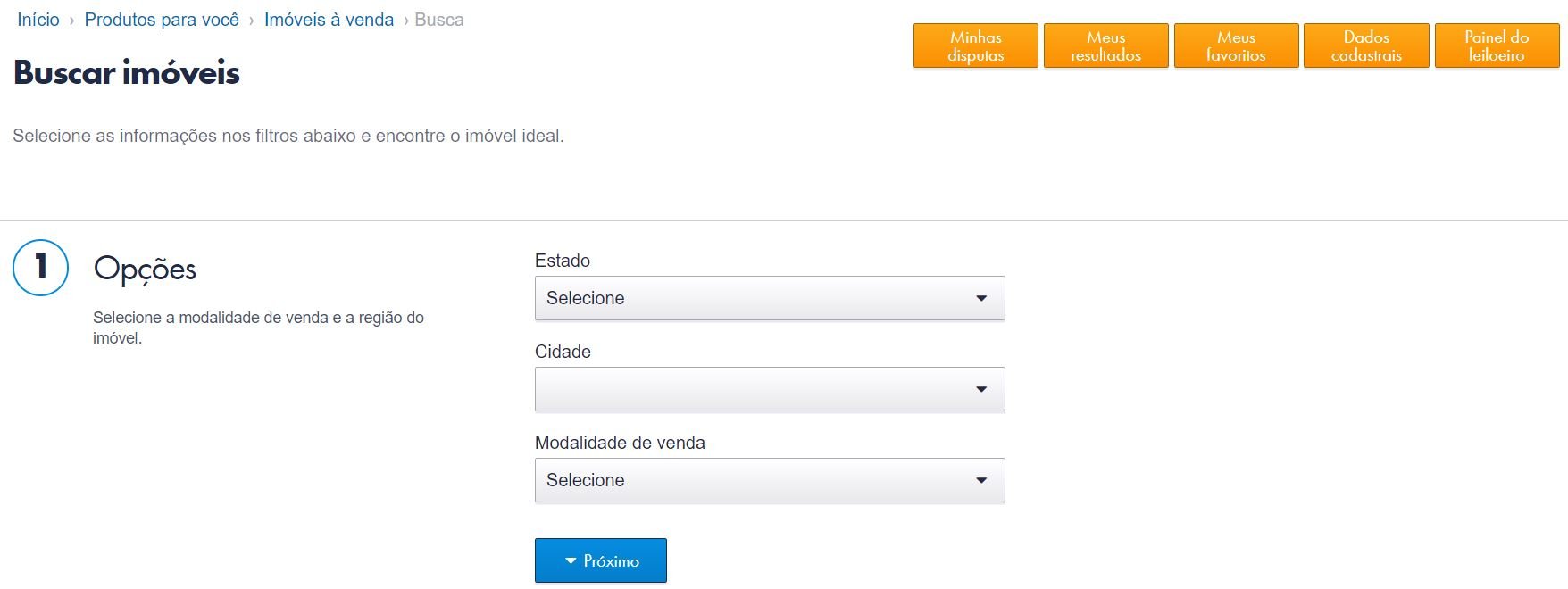1568x589 pixels.
Task: Open the Estado dropdown
Action: (x=770, y=298)
